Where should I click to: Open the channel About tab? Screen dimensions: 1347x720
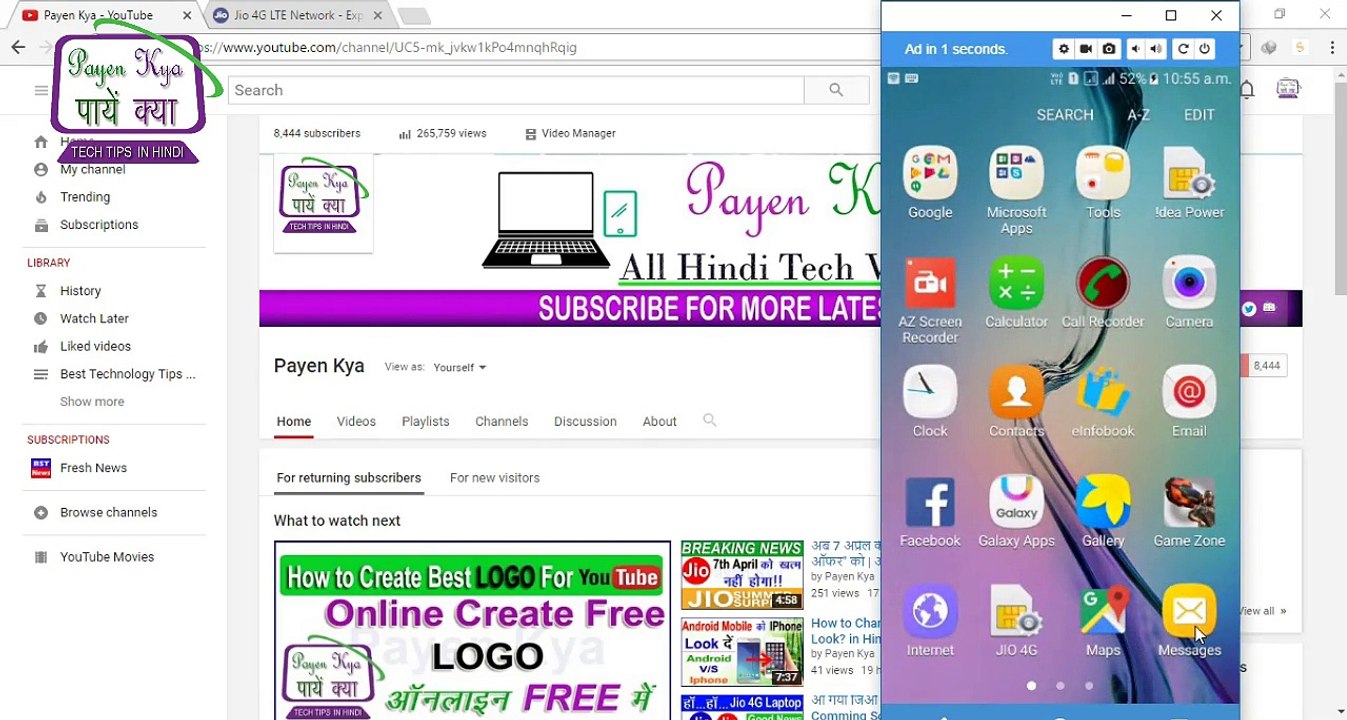pos(660,421)
